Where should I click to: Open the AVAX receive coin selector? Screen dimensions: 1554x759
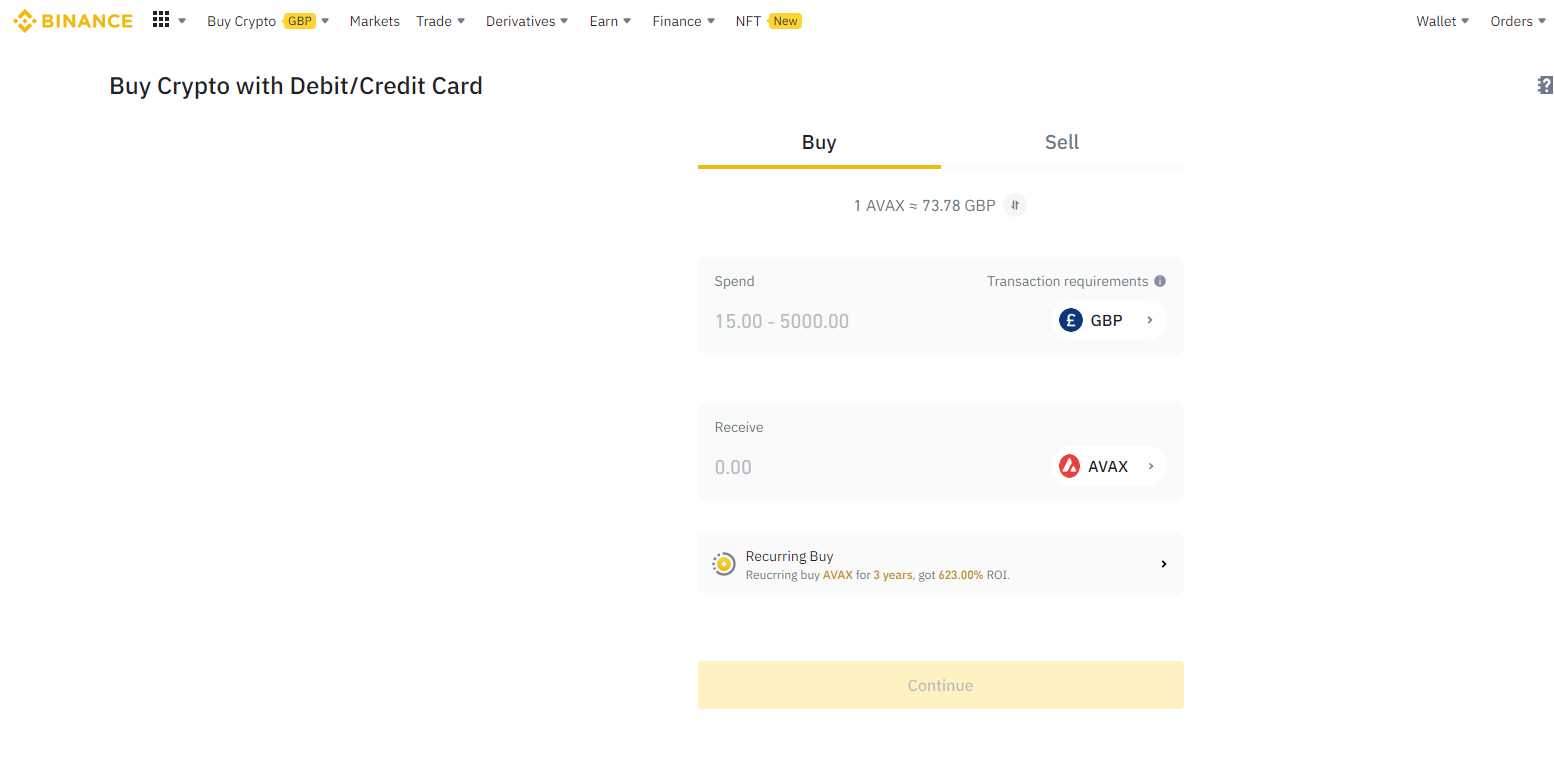point(1110,466)
